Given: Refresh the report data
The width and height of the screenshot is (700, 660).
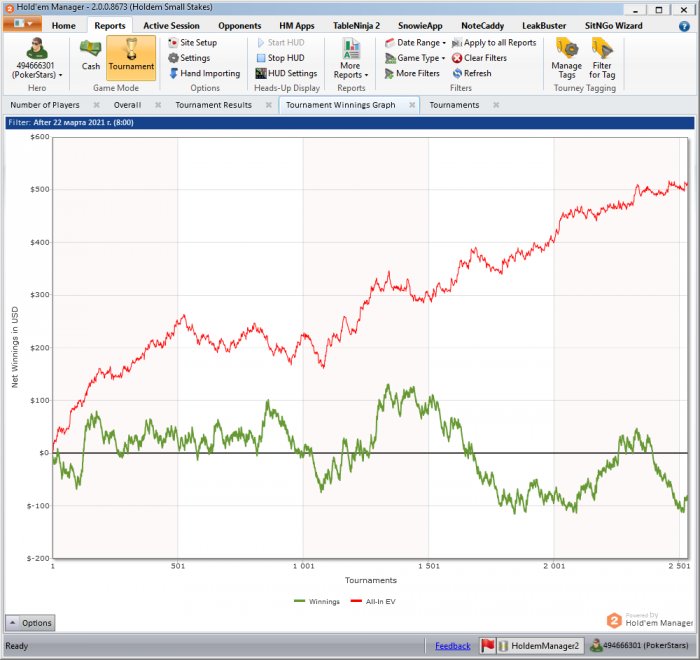Looking at the screenshot, I should [472, 73].
